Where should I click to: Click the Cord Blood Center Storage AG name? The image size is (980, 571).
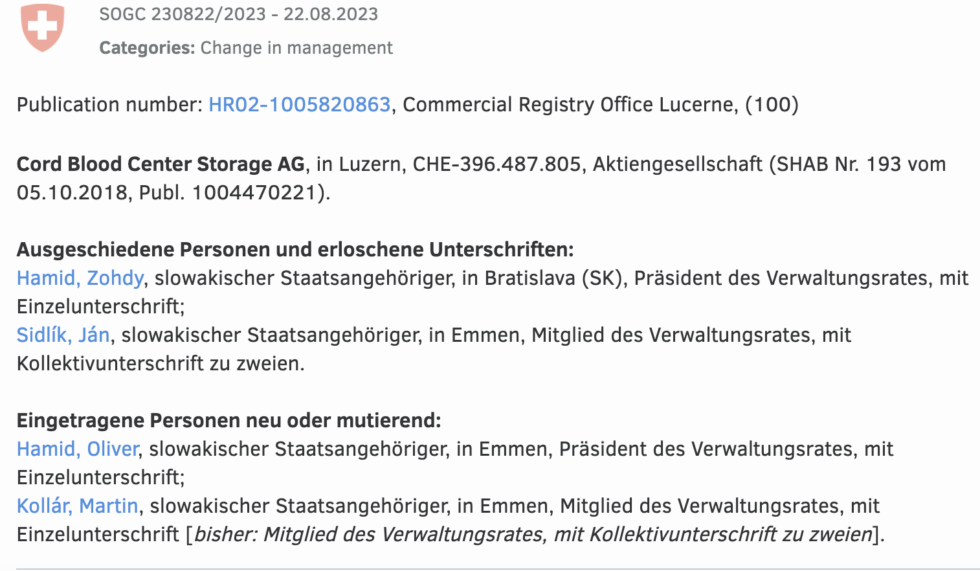(162, 164)
